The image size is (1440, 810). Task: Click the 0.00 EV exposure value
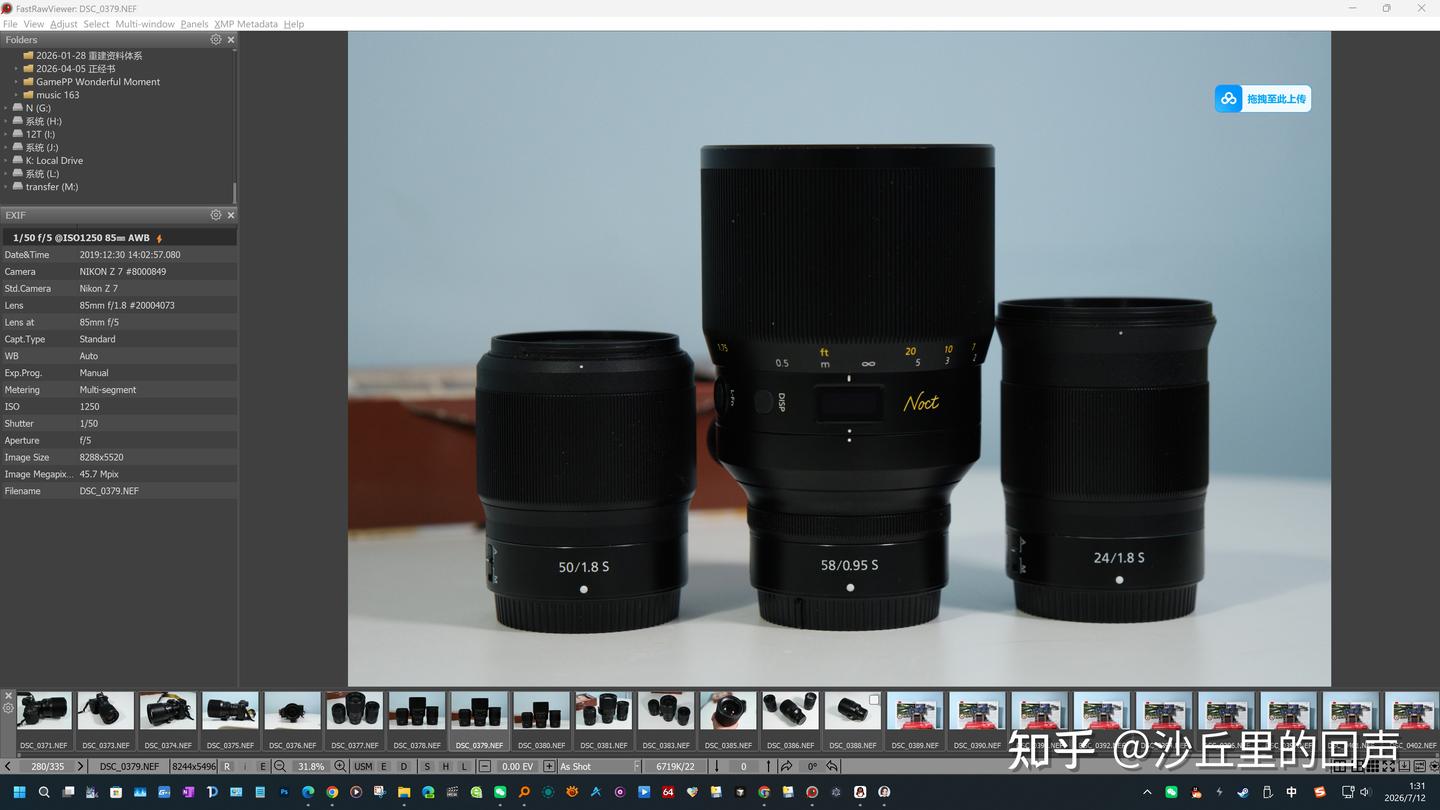click(517, 766)
